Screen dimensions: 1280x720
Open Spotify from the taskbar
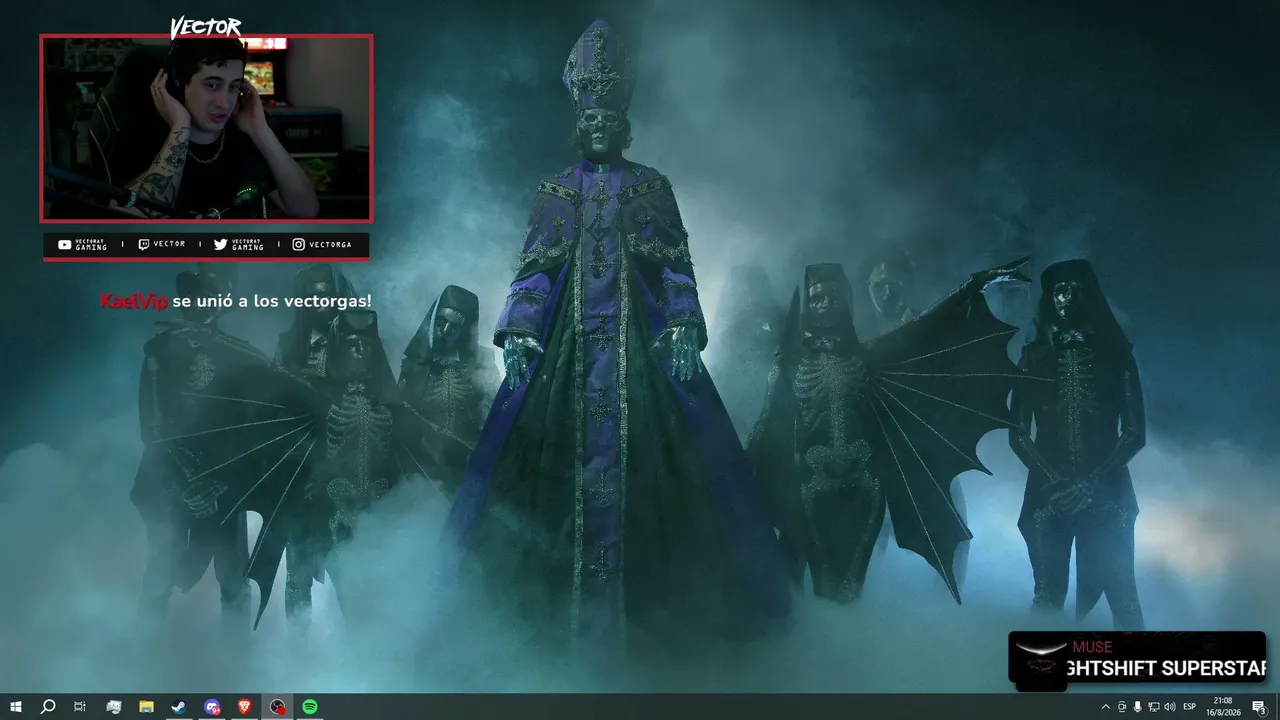(310, 707)
